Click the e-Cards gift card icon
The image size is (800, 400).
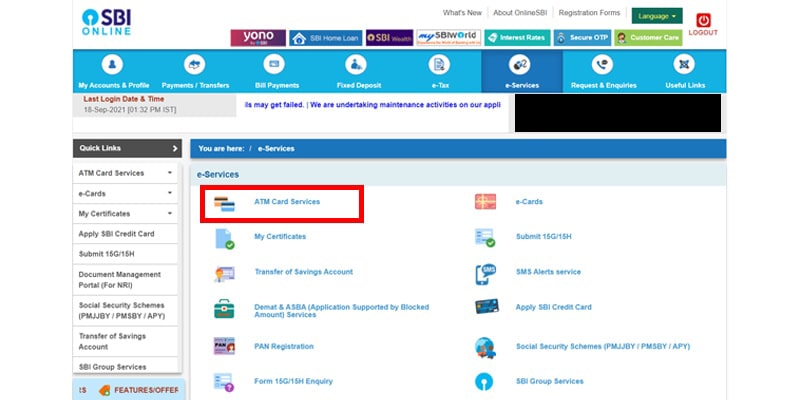click(485, 202)
